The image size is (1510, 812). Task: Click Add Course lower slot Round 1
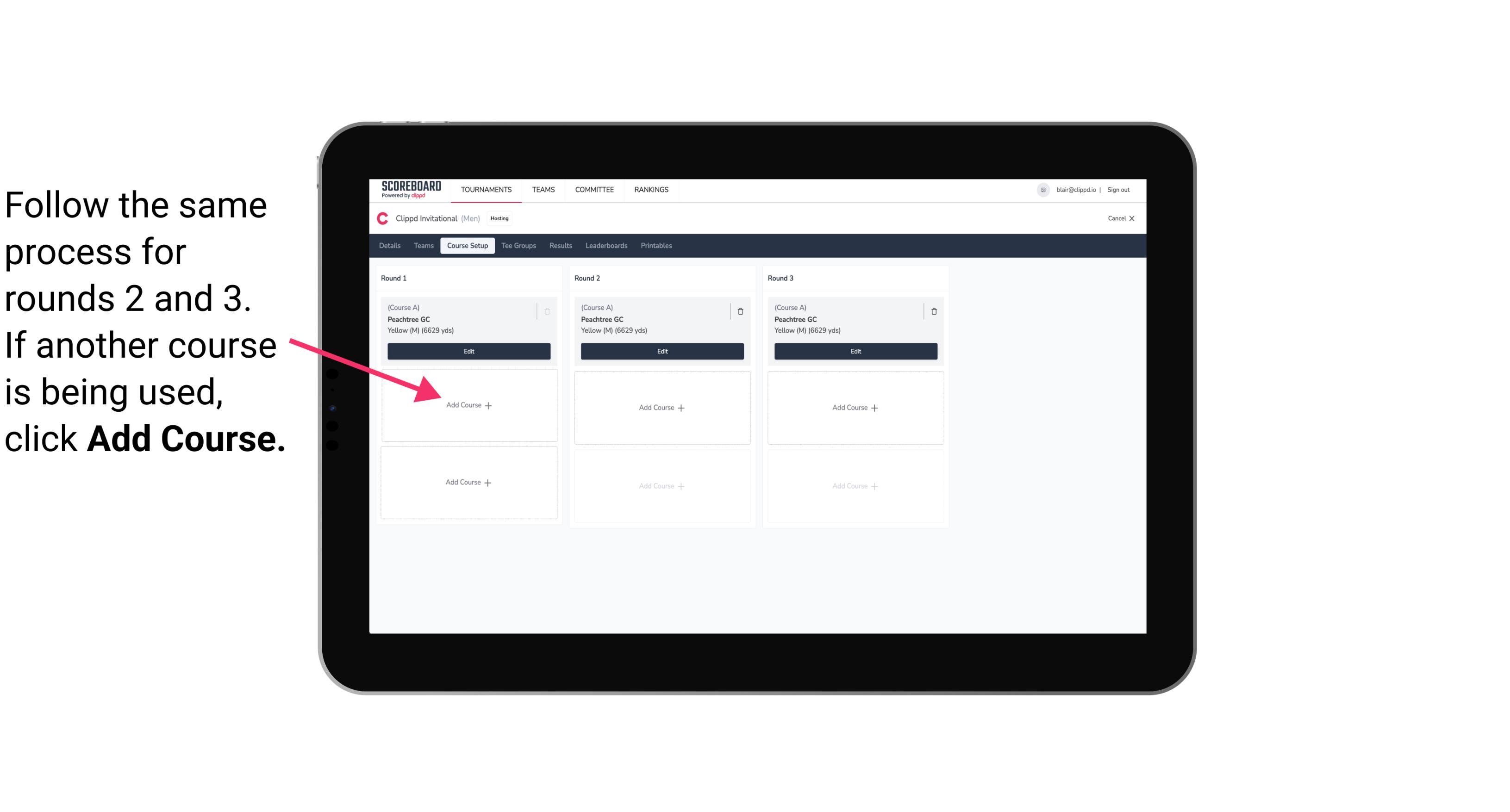tap(468, 482)
